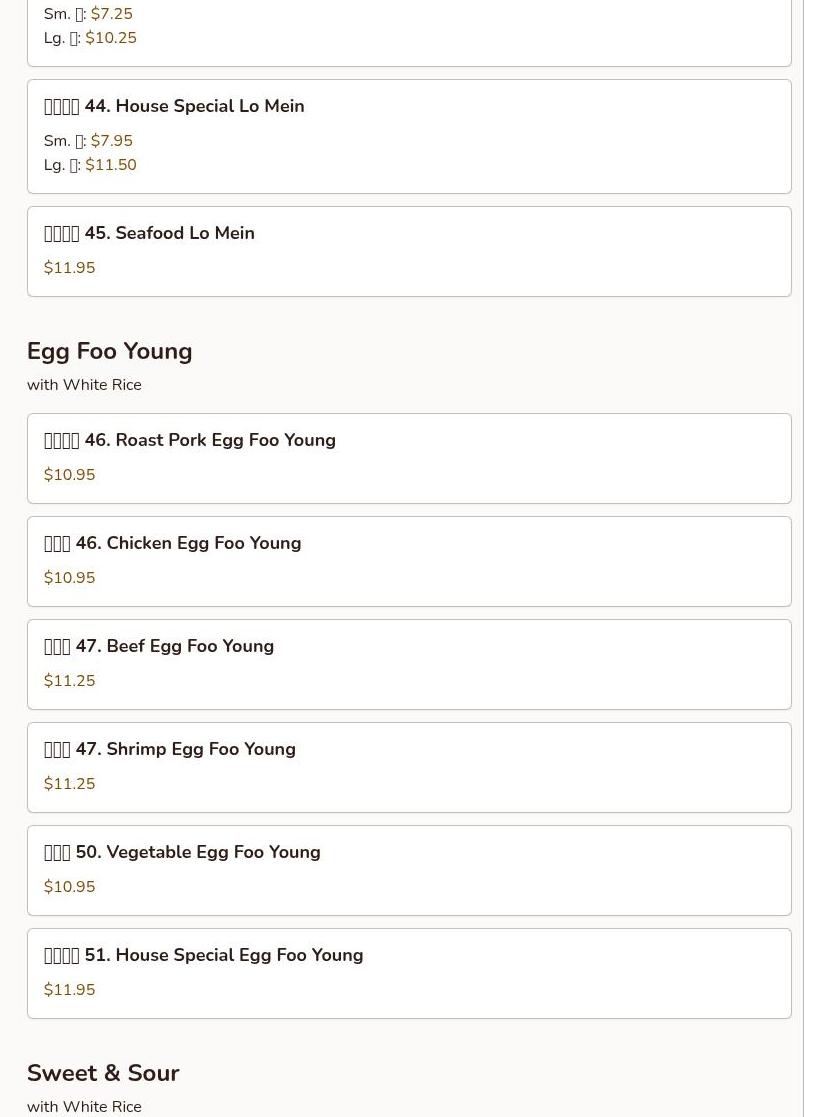Click the Vegetable Egg Foo Young price

click(70, 887)
